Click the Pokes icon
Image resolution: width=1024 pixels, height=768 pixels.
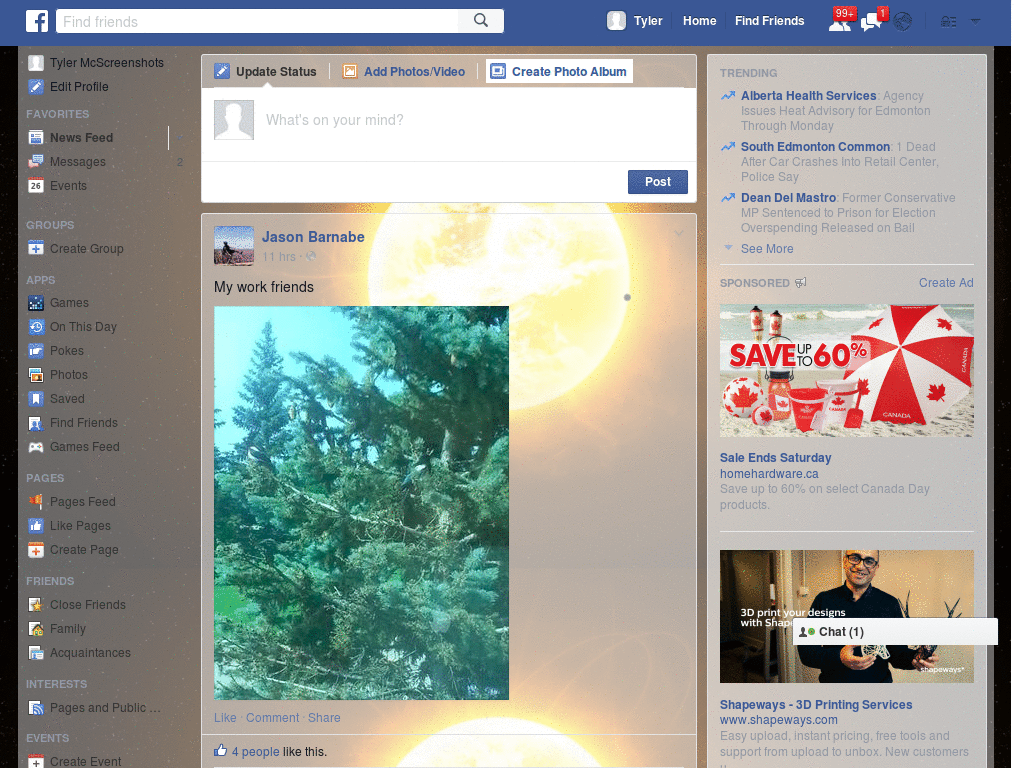(x=36, y=351)
